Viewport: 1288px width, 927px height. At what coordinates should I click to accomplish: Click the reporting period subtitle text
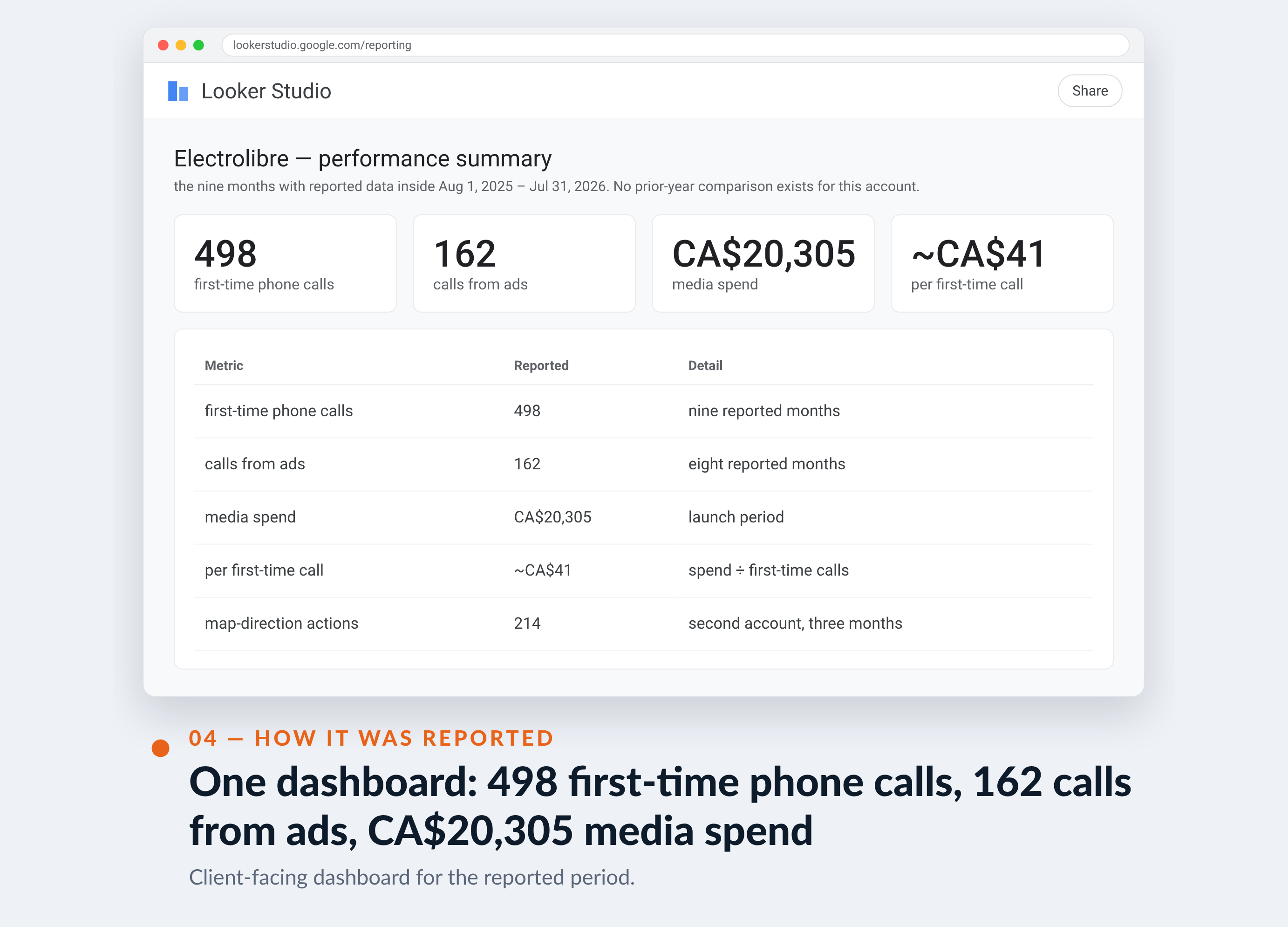pos(546,186)
